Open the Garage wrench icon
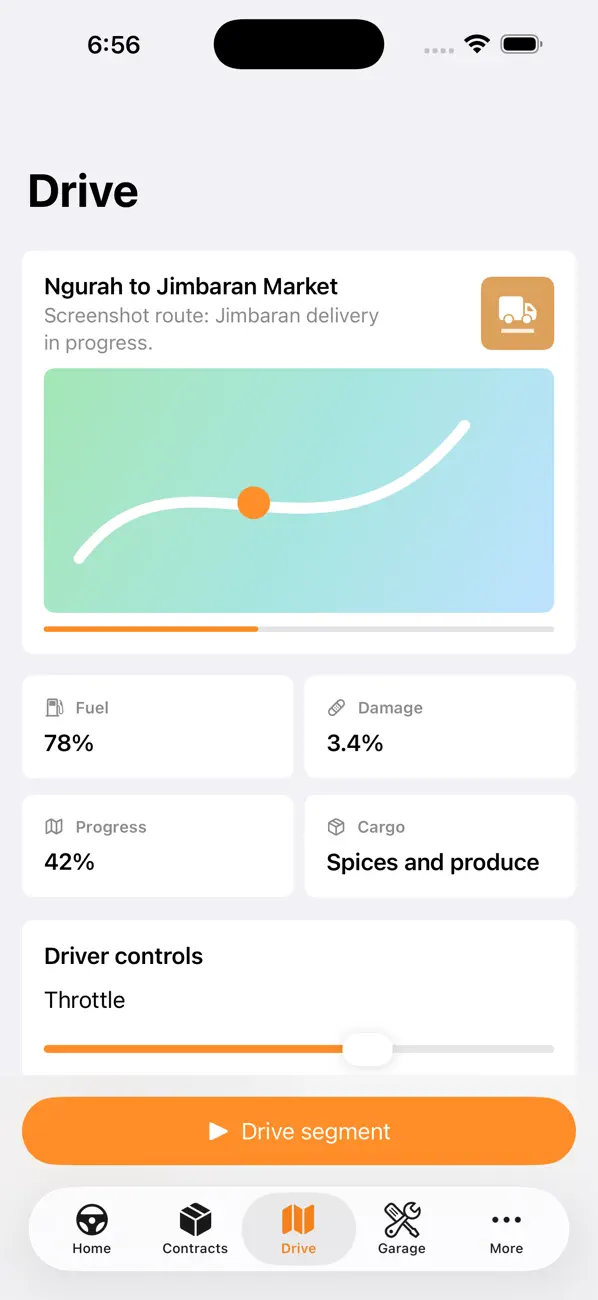 [x=402, y=1219]
